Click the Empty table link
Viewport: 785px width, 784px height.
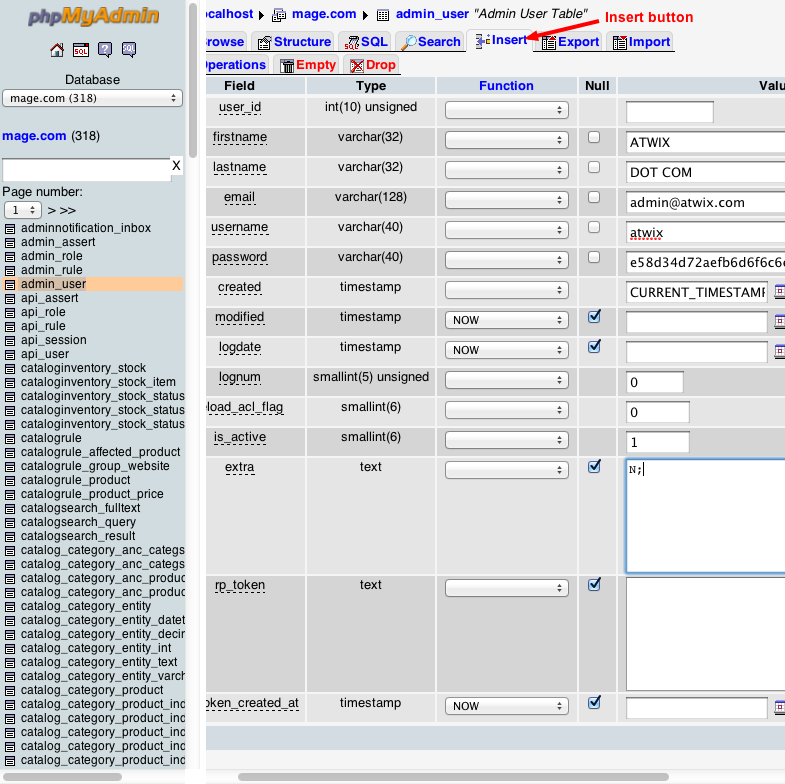pos(316,65)
